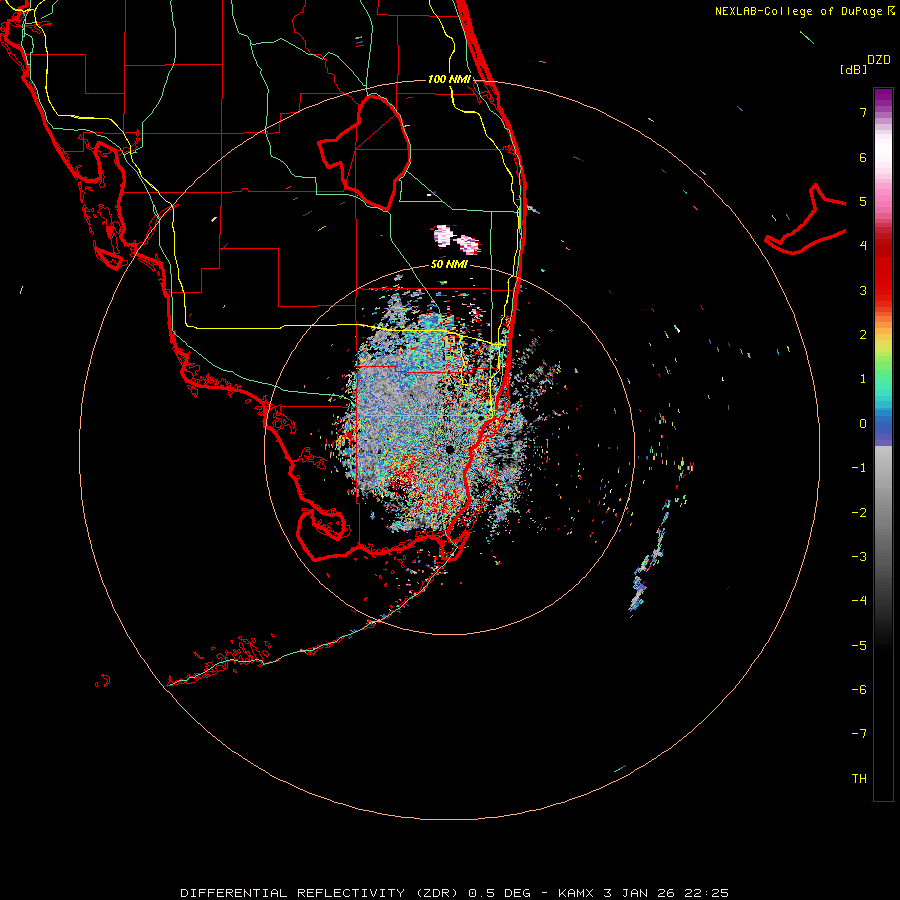Click the DZD product label above colorbar

click(879, 60)
